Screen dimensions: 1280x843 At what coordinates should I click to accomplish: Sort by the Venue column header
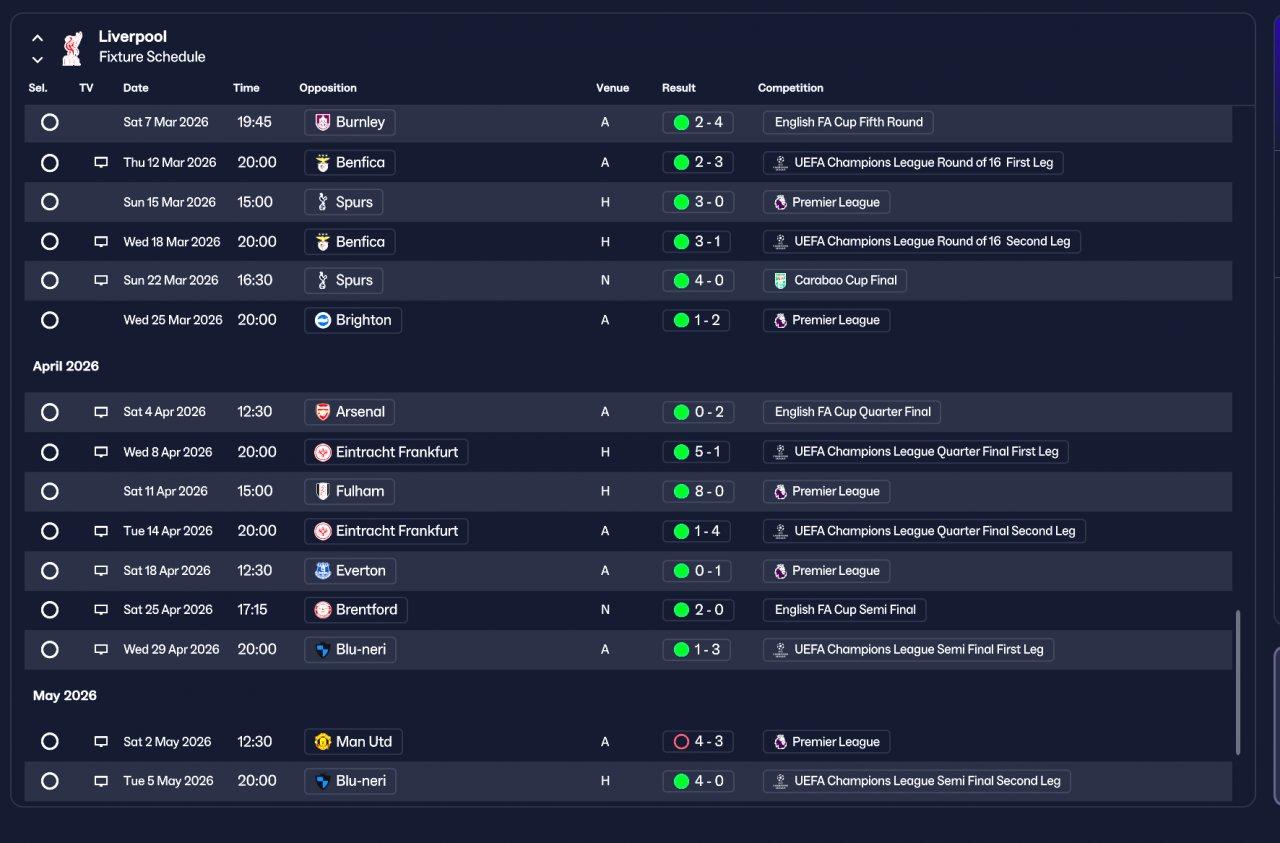click(613, 88)
